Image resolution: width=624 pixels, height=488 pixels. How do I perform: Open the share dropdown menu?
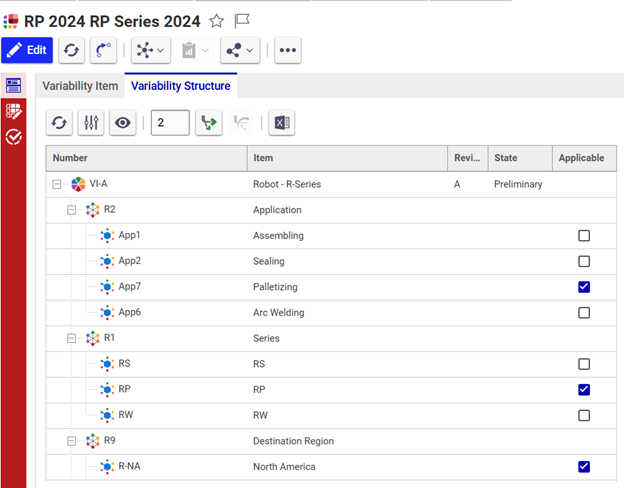[x=240, y=50]
